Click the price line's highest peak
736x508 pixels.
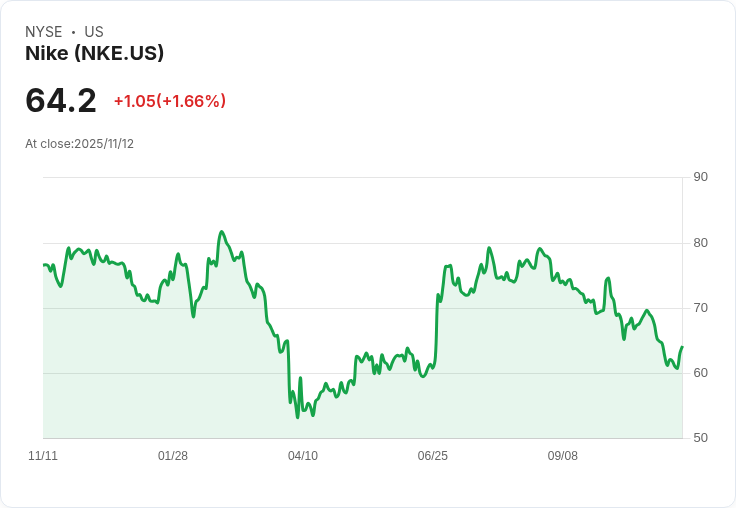(222, 232)
